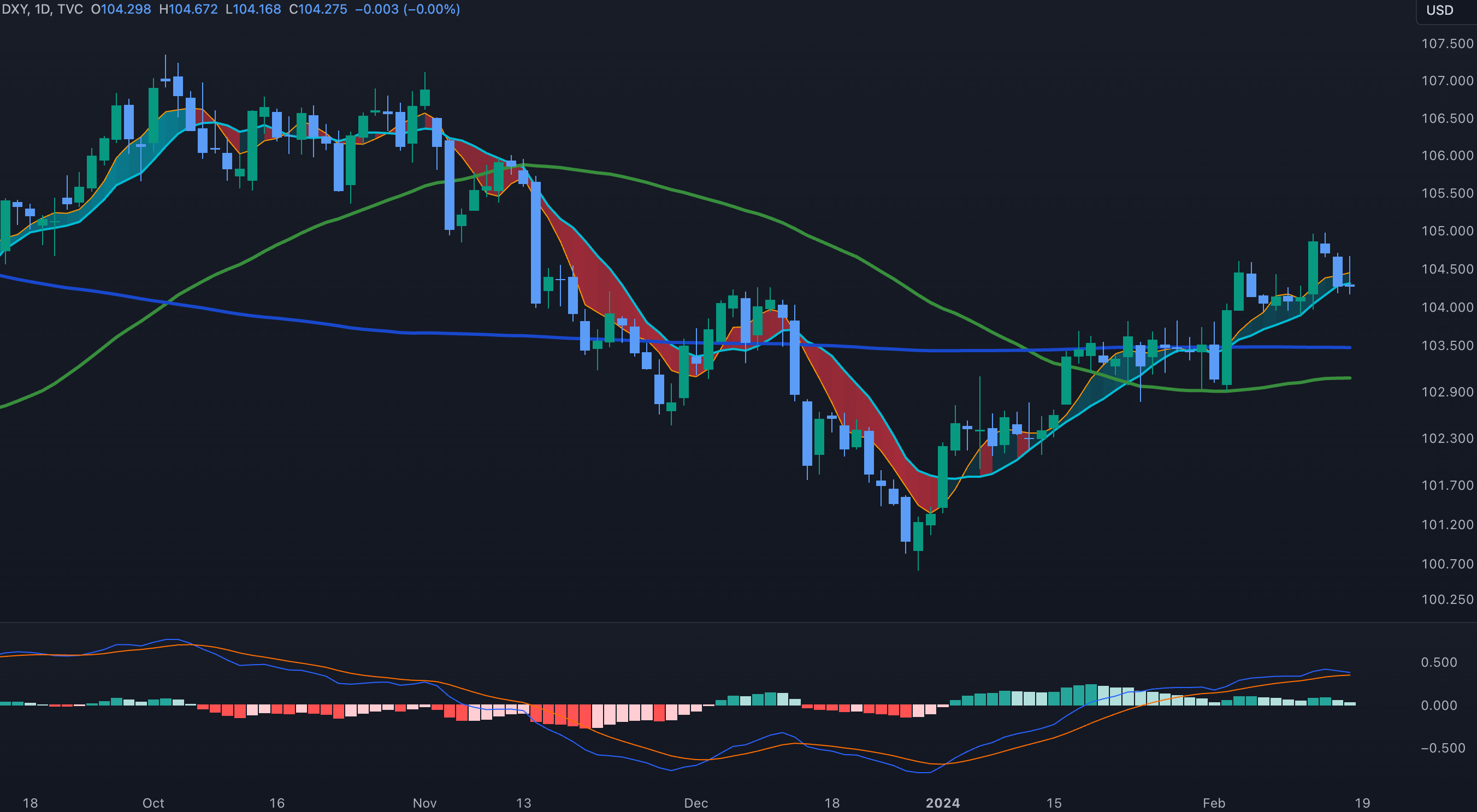
Task: Click the 107.500 price axis label
Action: (x=1446, y=44)
